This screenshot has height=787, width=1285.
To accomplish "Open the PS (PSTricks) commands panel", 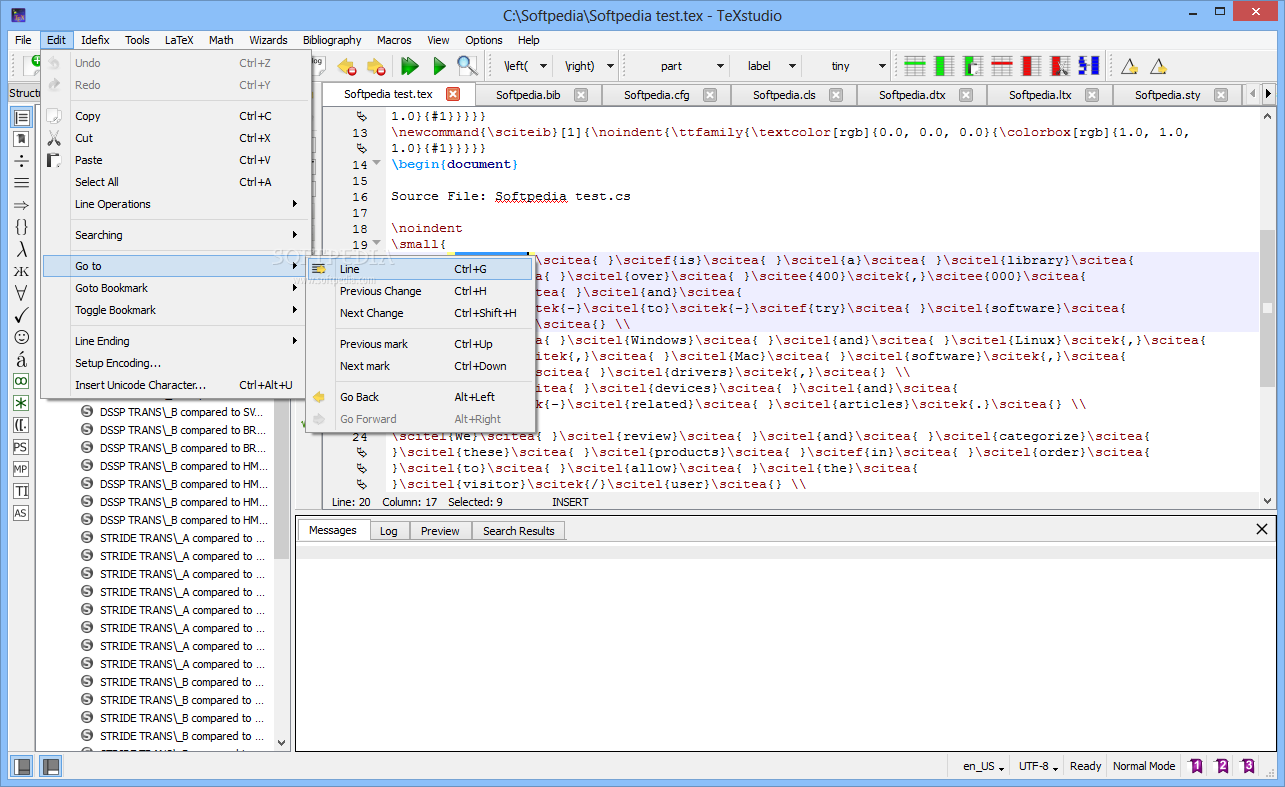I will [x=21, y=447].
